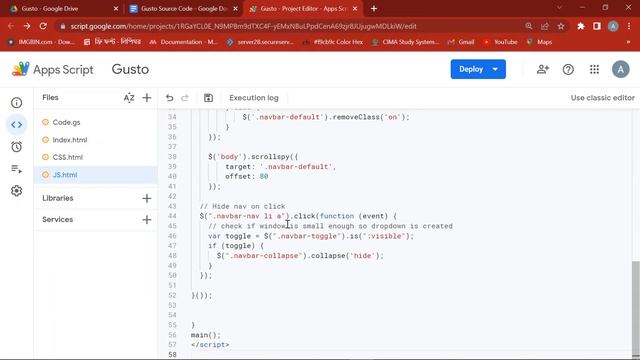640x360 pixels.
Task: Open the Documentation bookmark
Action: coord(184,42)
